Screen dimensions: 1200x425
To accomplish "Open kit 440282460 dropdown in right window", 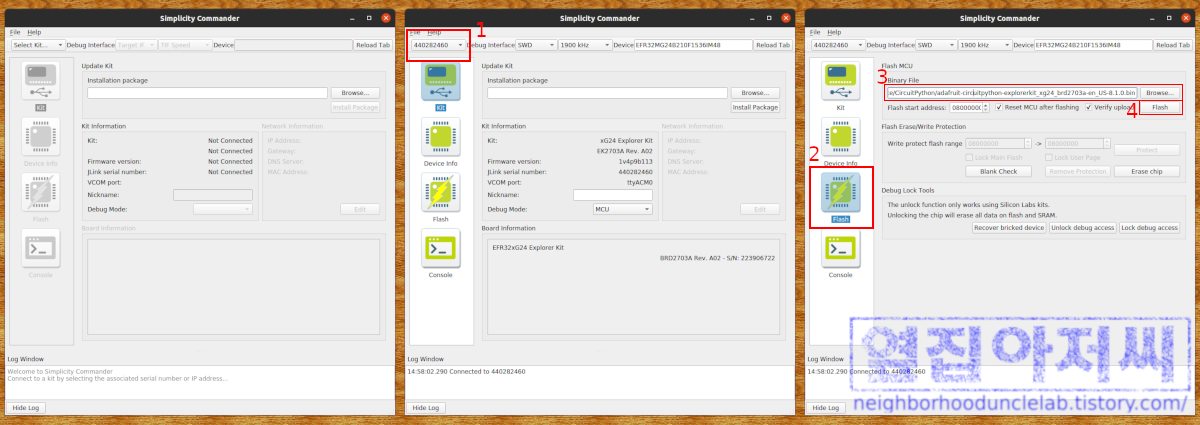I will coord(839,45).
